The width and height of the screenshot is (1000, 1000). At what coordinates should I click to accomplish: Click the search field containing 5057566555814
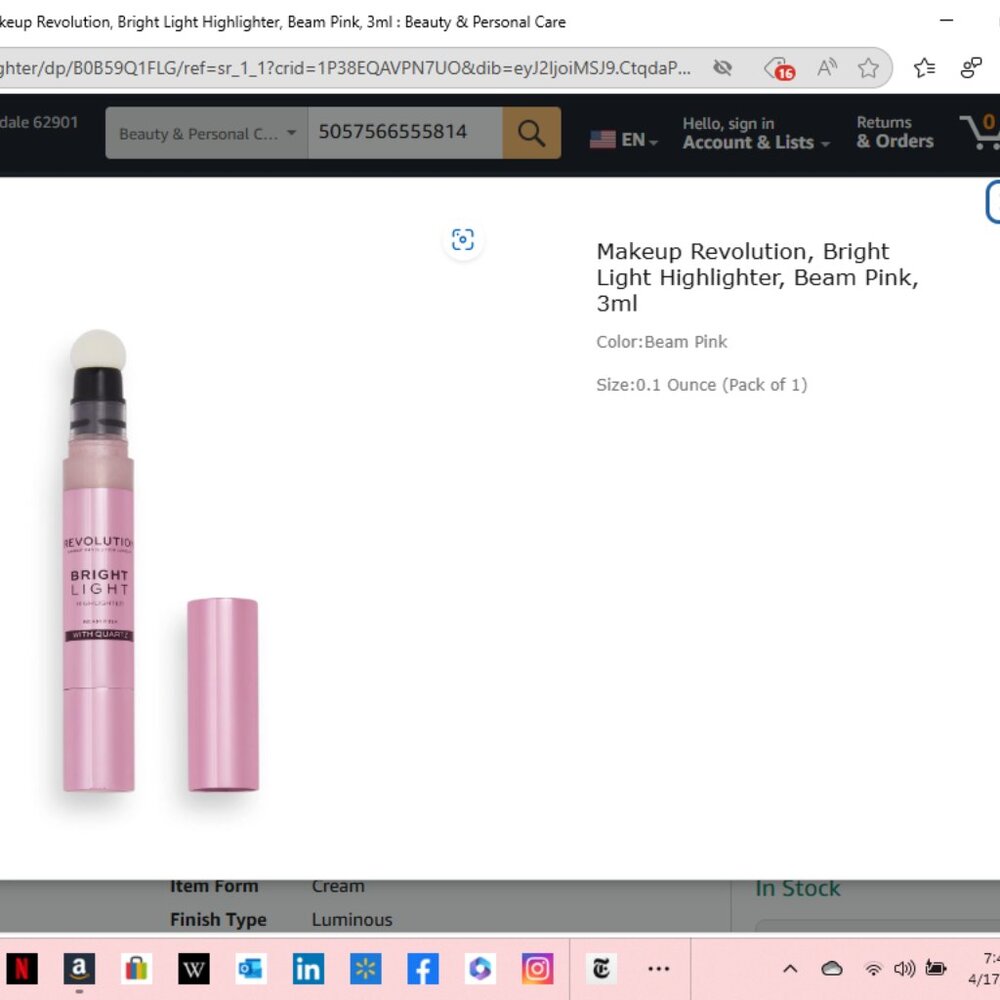[405, 133]
